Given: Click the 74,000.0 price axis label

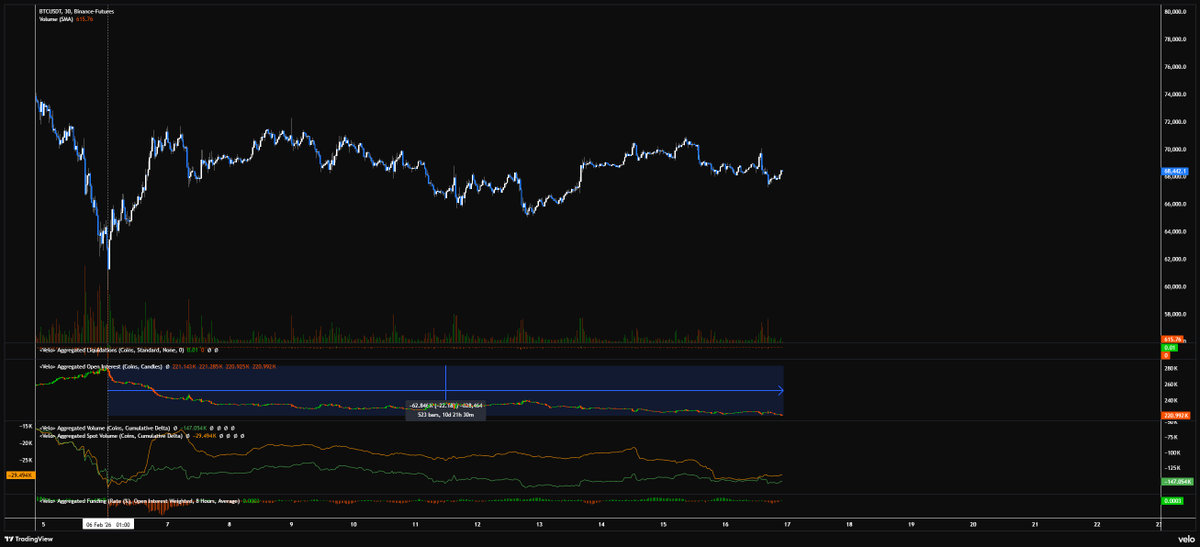Looking at the screenshot, I should coord(1176,95).
